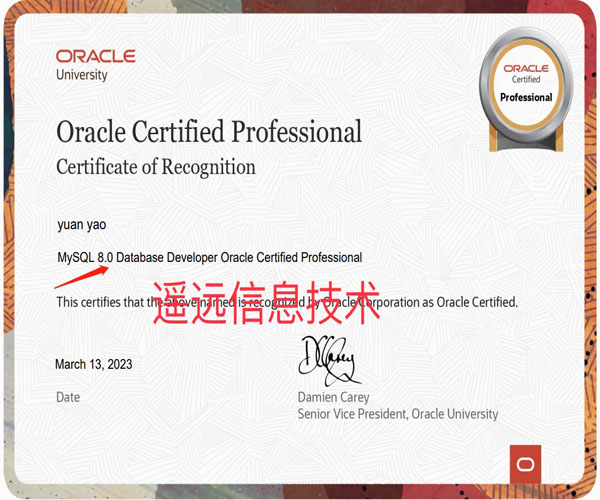Viewport: 600px width, 500px height.
Task: Click the recipient name yuan yao
Action: click(82, 224)
